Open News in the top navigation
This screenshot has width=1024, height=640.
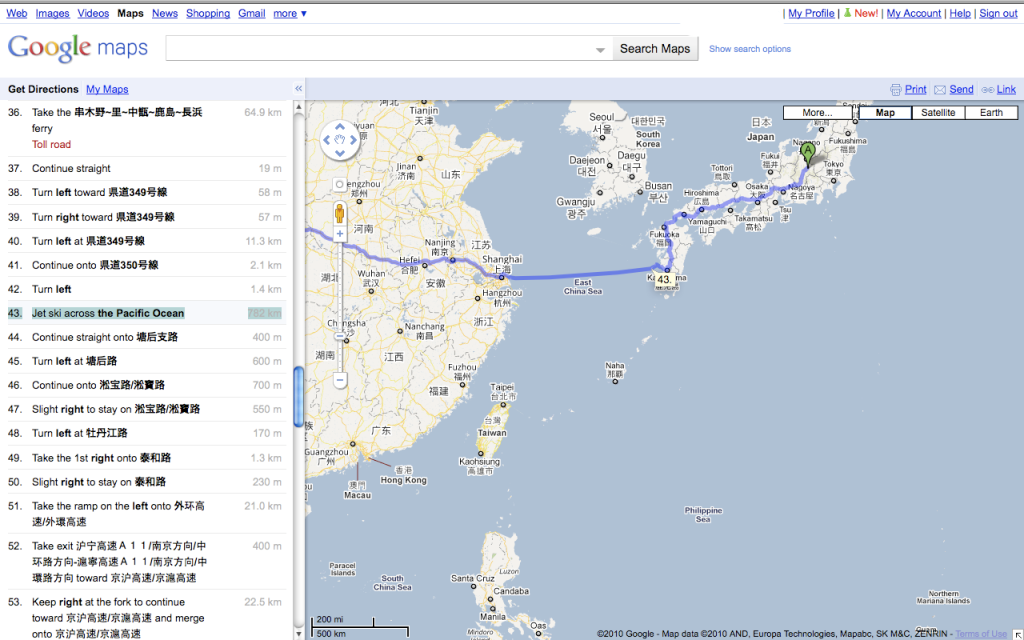click(165, 13)
